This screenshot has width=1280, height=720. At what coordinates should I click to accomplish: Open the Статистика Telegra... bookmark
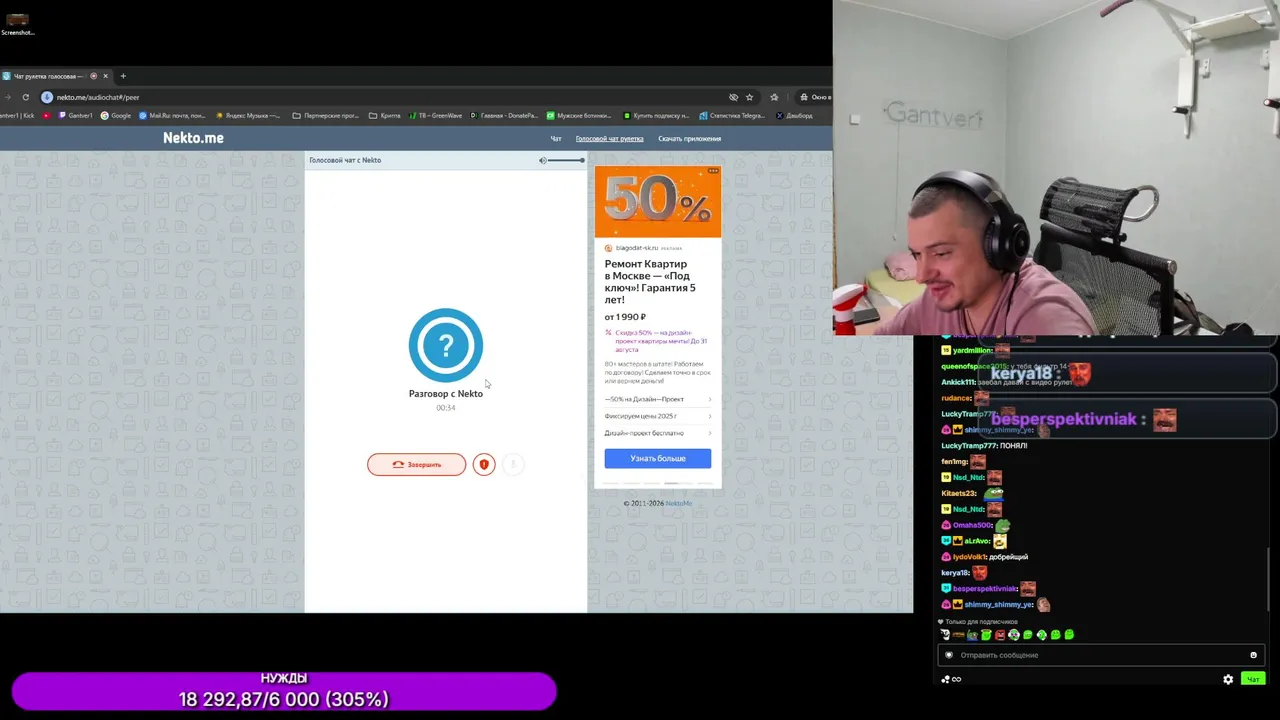(x=733, y=116)
